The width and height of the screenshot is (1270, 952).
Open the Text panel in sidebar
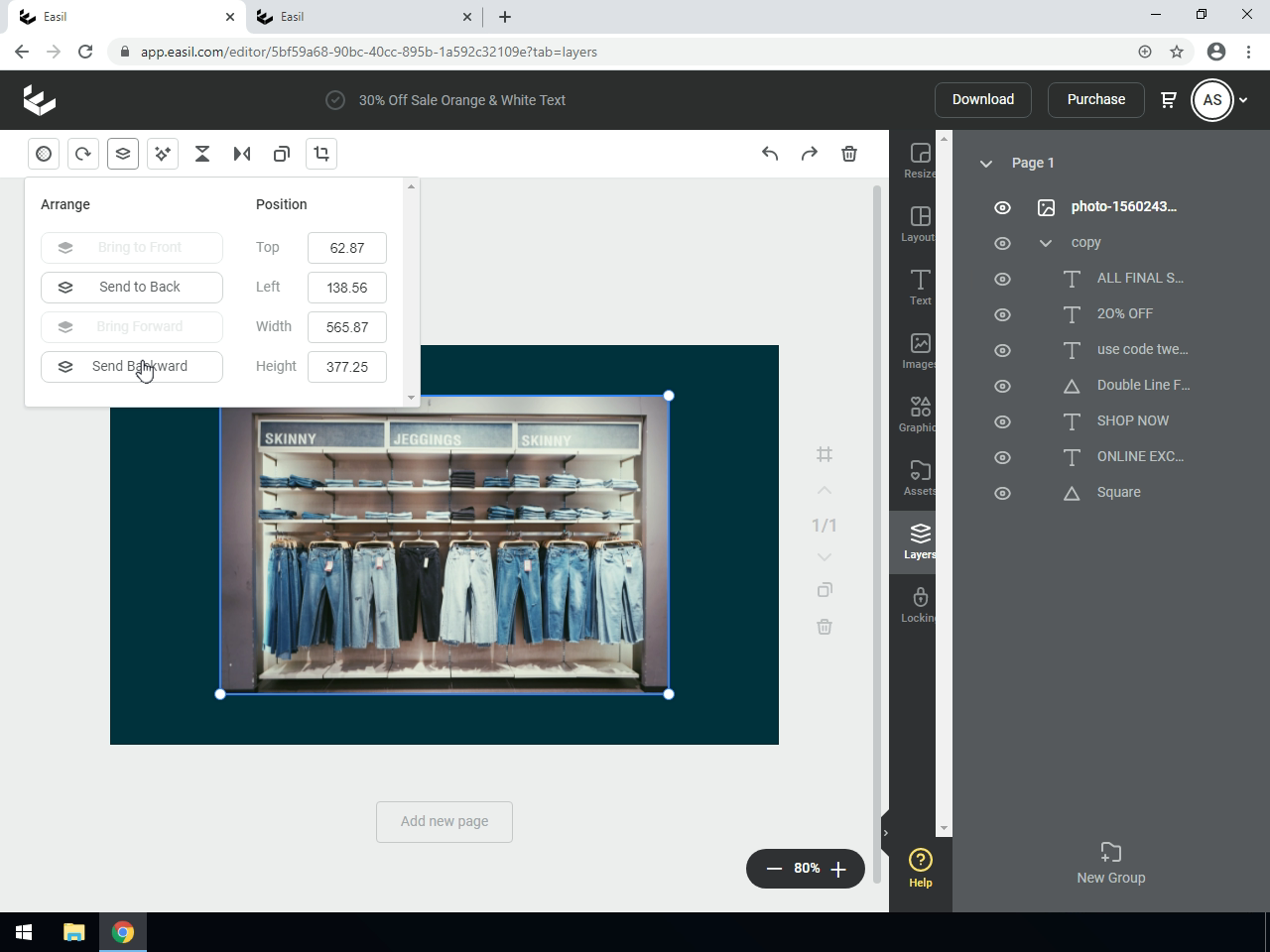920,288
